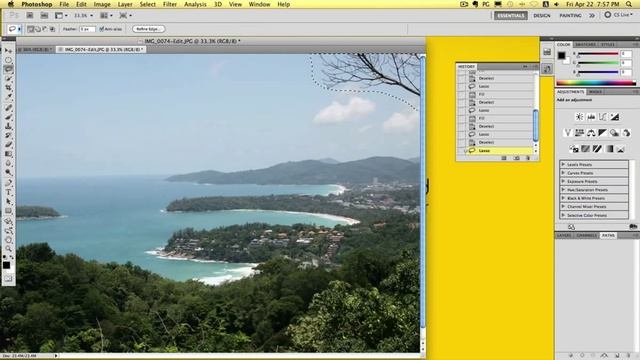
Task: Select the Pen tool
Action: [8, 182]
